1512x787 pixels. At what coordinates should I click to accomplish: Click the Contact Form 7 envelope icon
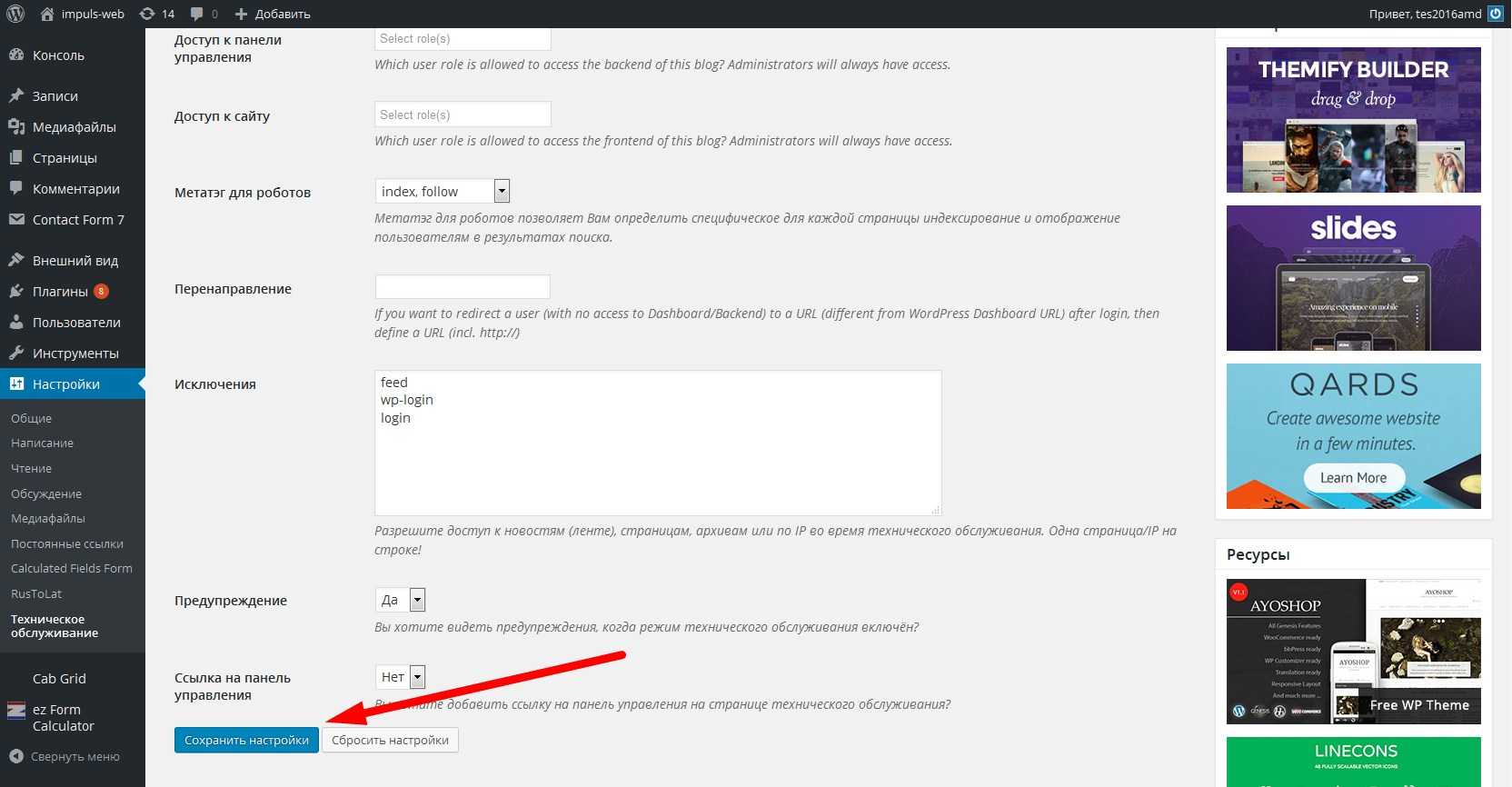point(16,220)
